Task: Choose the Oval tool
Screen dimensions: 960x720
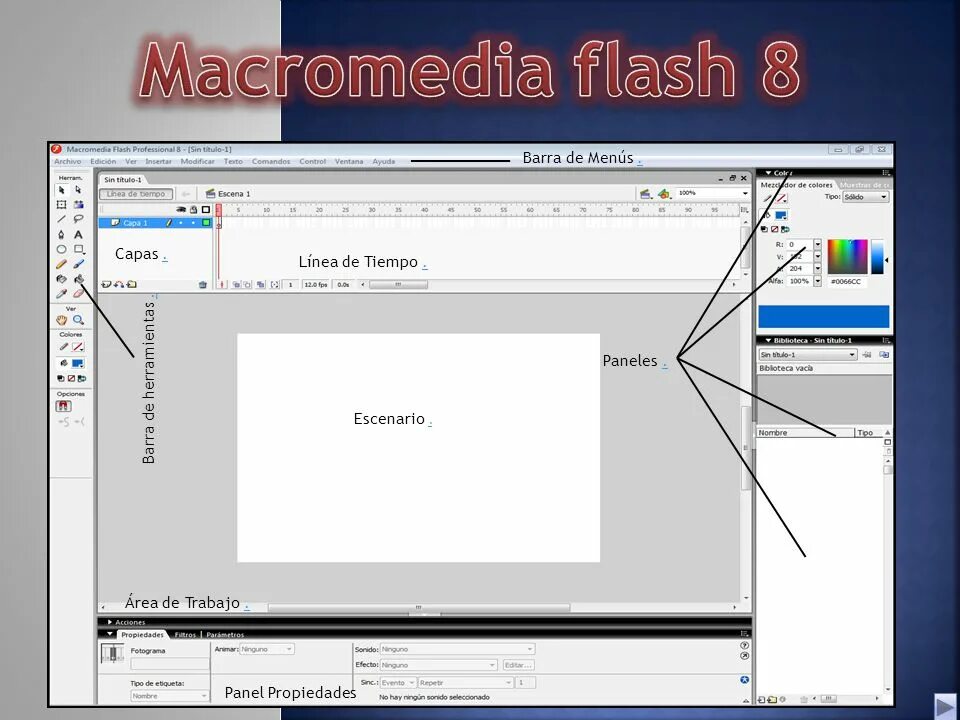Action: pos(61,249)
